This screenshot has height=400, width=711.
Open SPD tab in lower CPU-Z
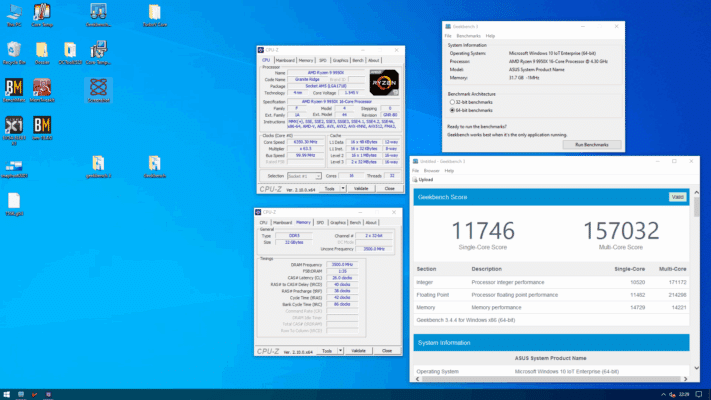click(x=320, y=223)
